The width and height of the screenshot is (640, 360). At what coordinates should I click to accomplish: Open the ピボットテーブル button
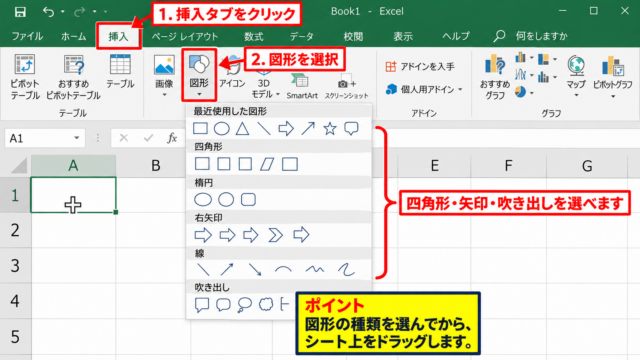tap(24, 78)
